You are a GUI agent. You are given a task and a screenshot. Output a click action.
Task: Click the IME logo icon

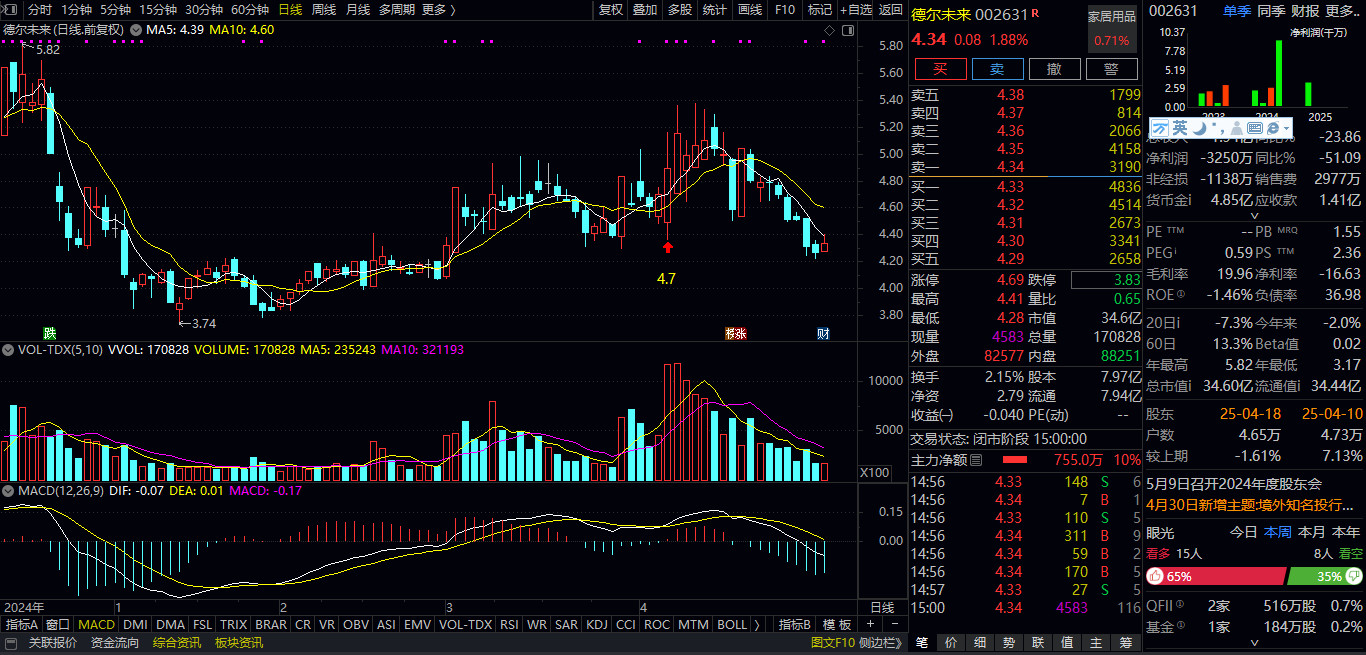(1160, 128)
